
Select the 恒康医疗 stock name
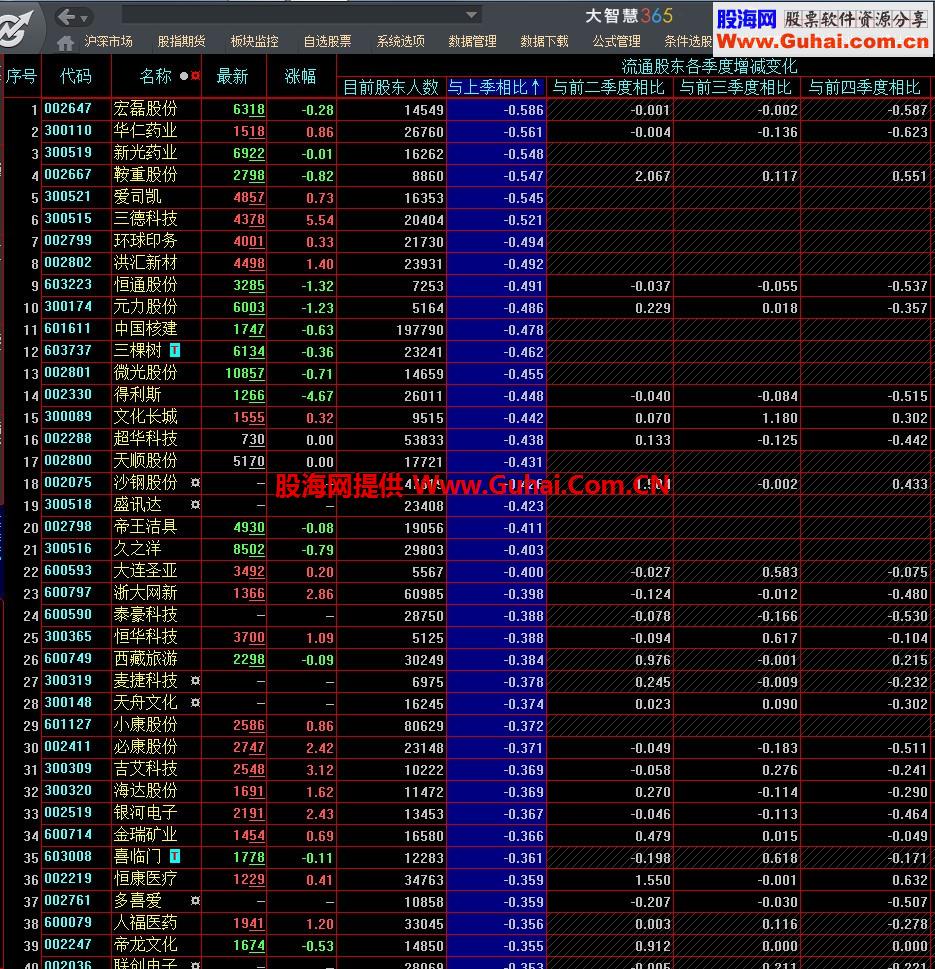click(x=145, y=878)
